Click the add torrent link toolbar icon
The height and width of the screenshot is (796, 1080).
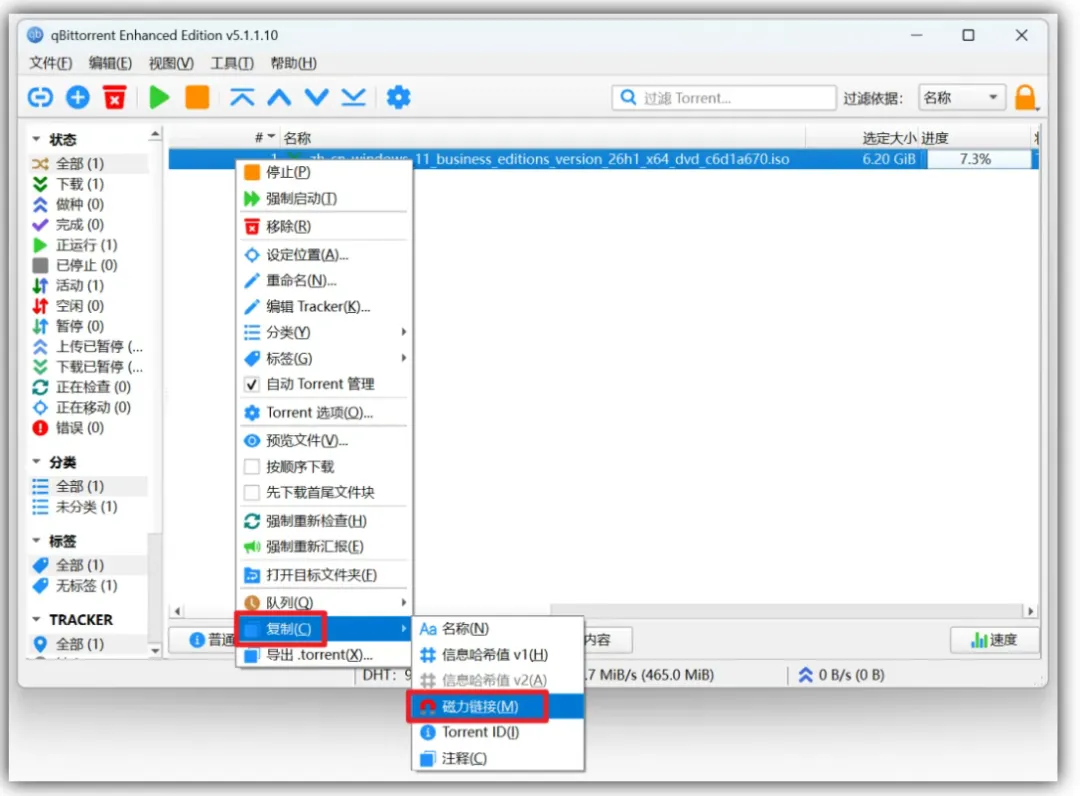[x=40, y=98]
